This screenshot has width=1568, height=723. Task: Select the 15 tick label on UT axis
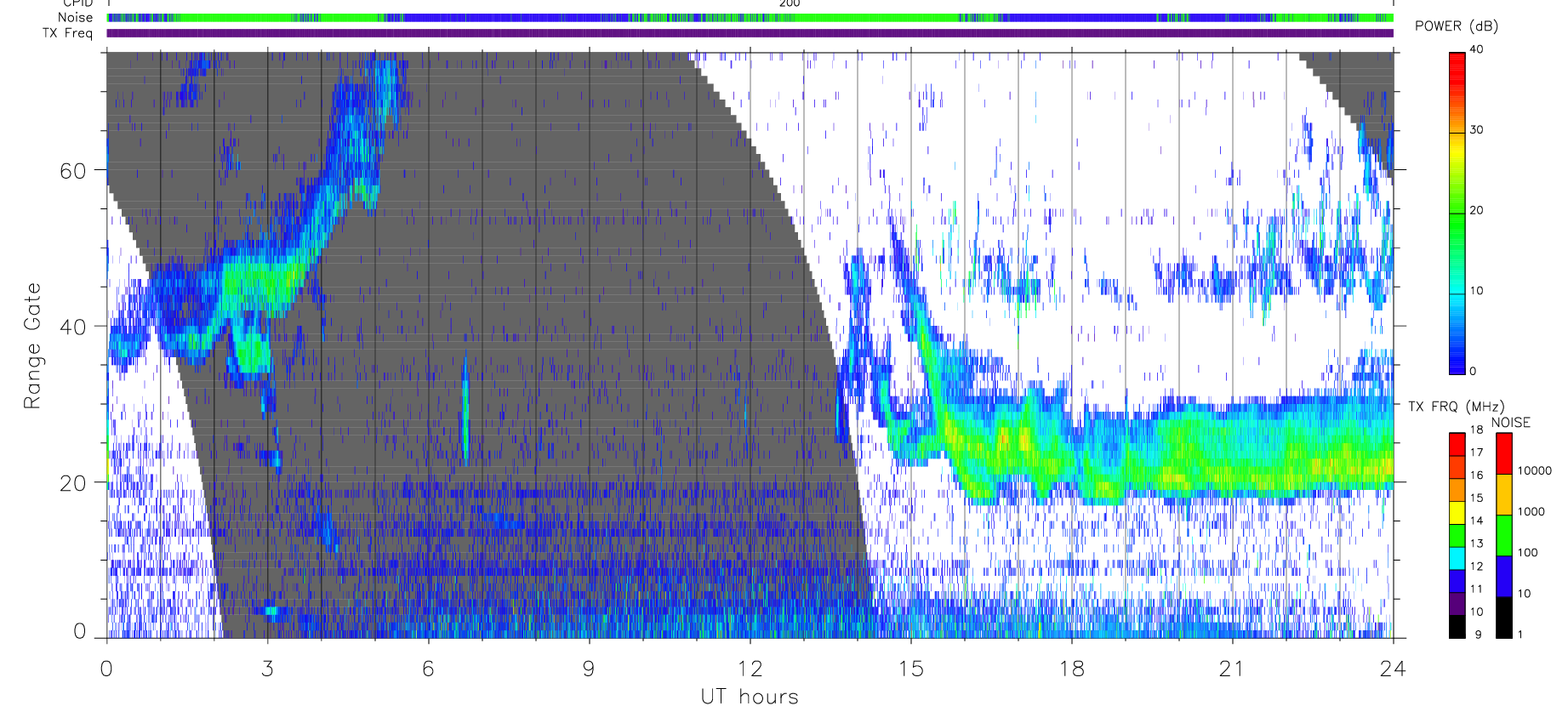point(910,669)
